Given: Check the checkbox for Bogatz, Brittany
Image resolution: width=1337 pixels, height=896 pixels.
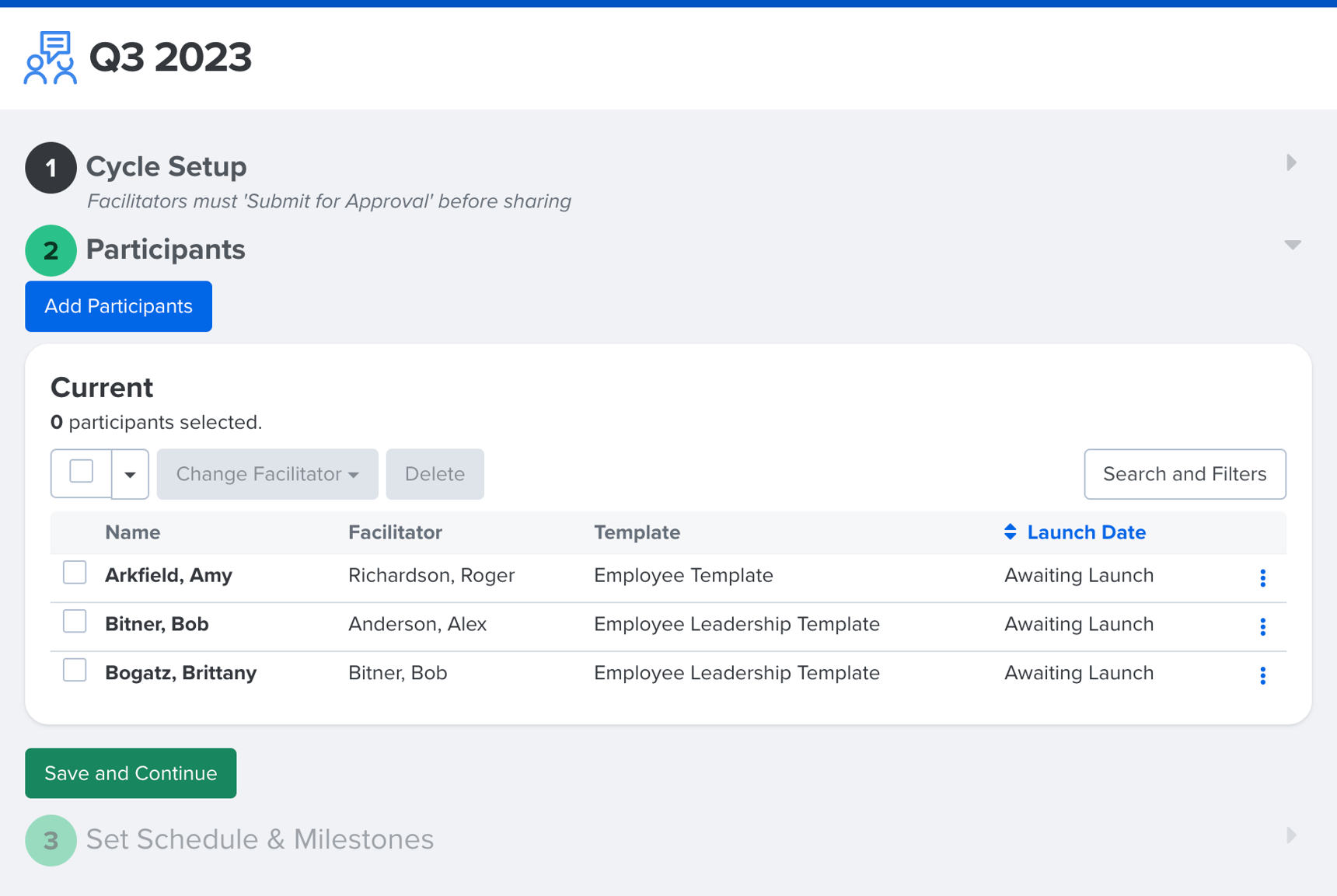Looking at the screenshot, I should 74,670.
